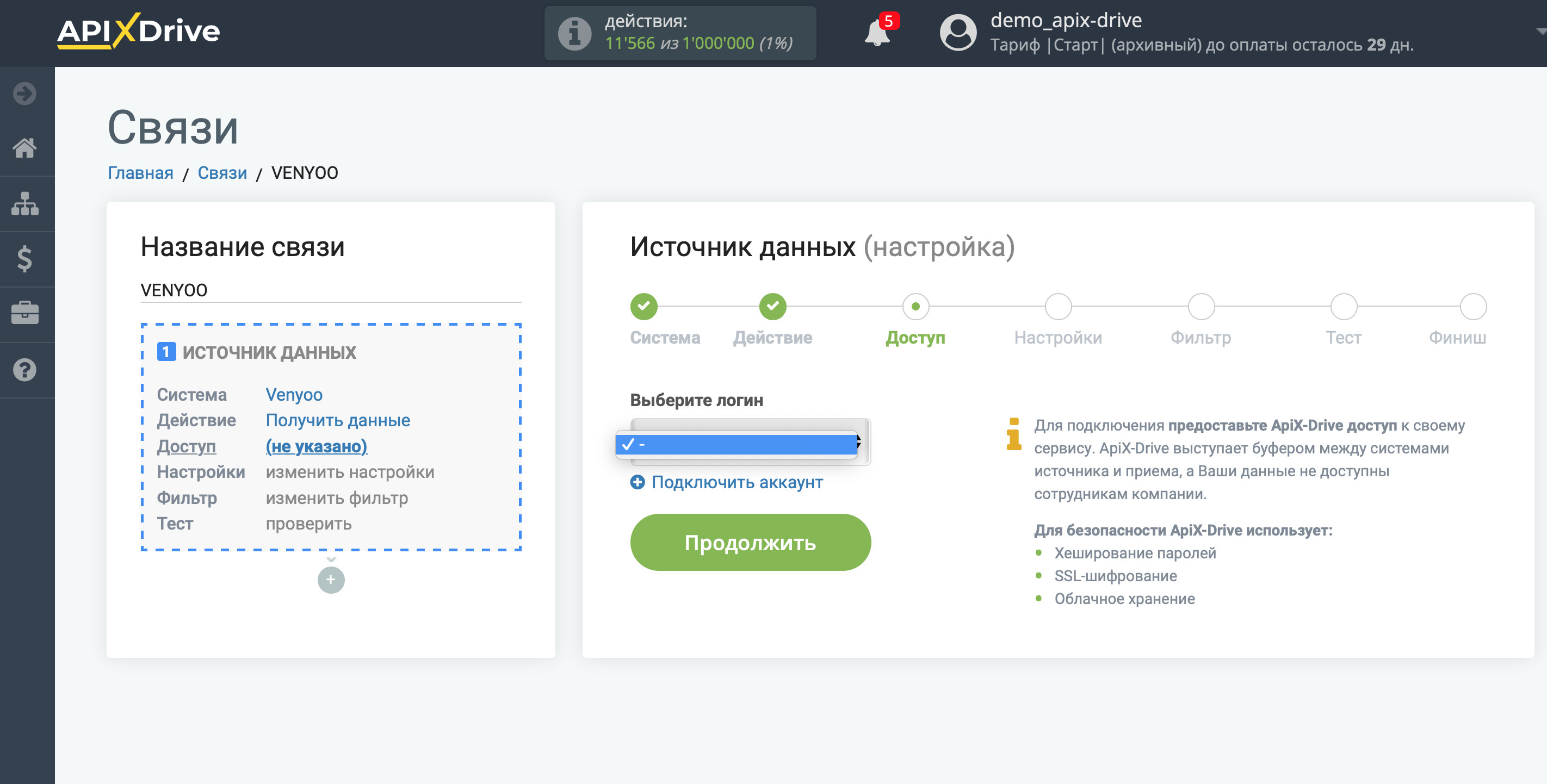Expand sidebar with the arrow icon
The image size is (1547, 784).
point(24,94)
